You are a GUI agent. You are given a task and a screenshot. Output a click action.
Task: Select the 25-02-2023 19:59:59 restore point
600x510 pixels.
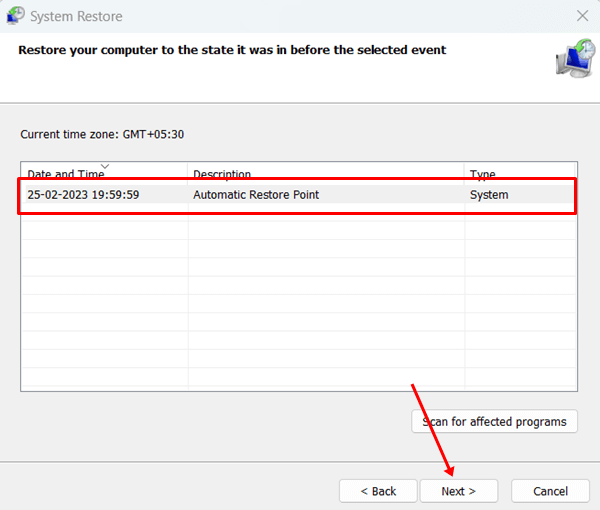coord(83,195)
